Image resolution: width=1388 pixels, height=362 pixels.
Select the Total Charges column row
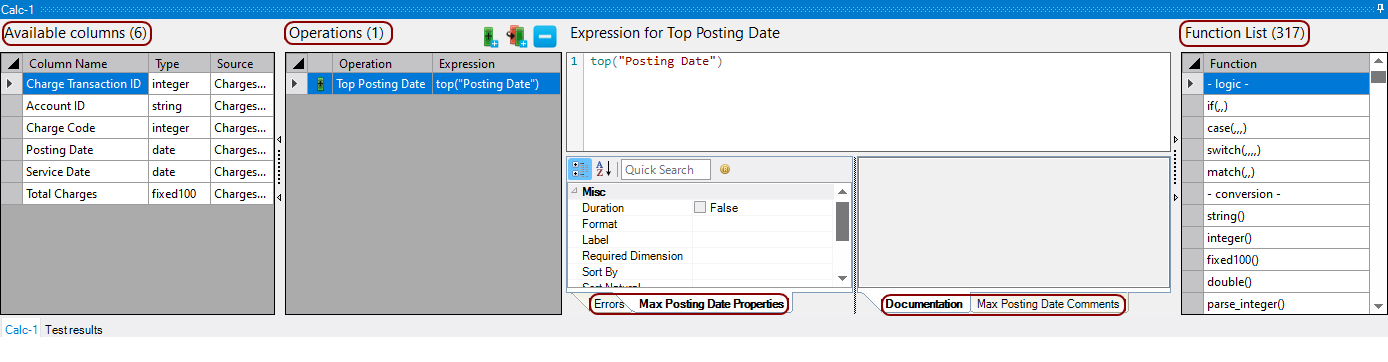(138, 194)
